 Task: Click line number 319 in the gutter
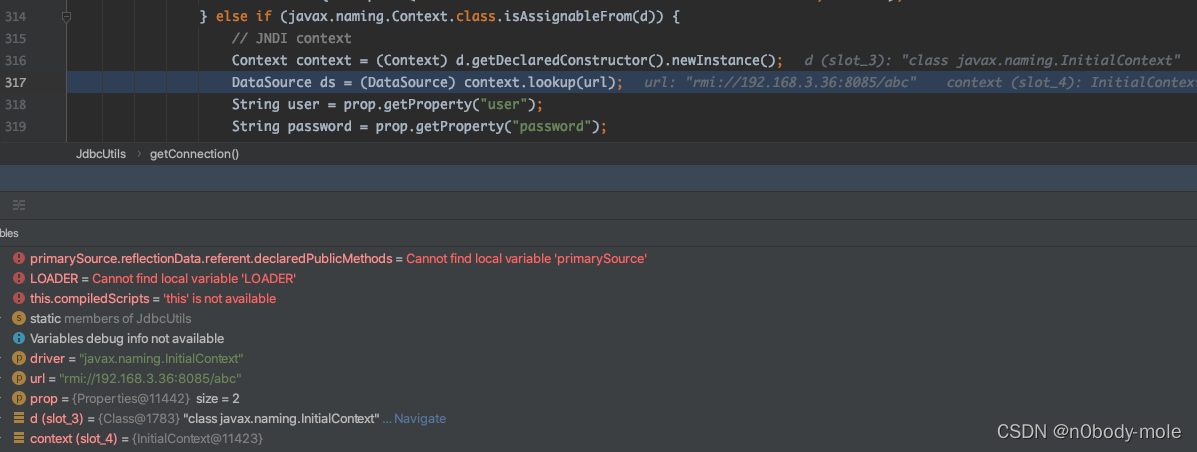pyautogui.click(x=16, y=127)
